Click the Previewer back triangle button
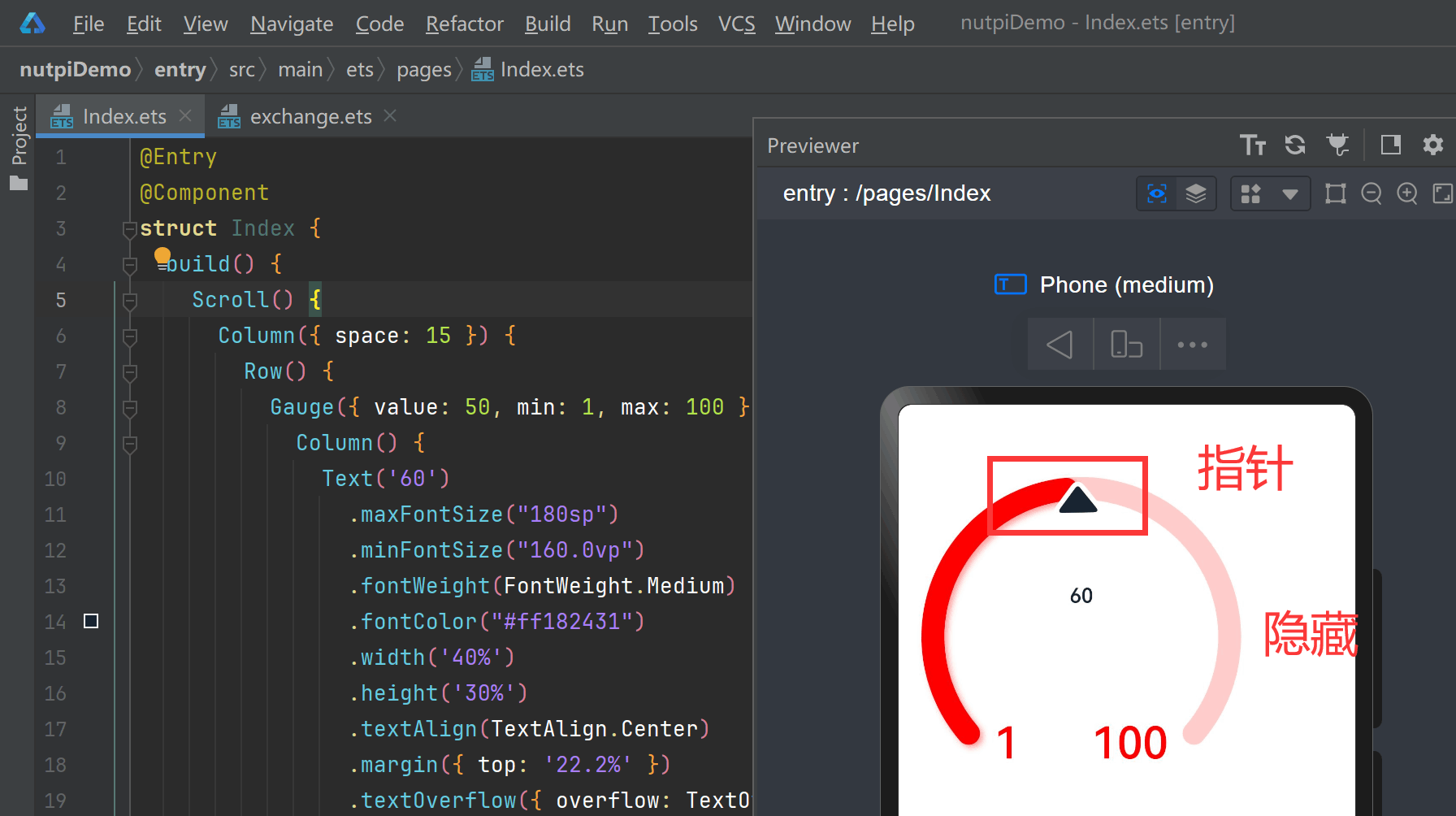Image resolution: width=1456 pixels, height=816 pixels. tap(1060, 345)
